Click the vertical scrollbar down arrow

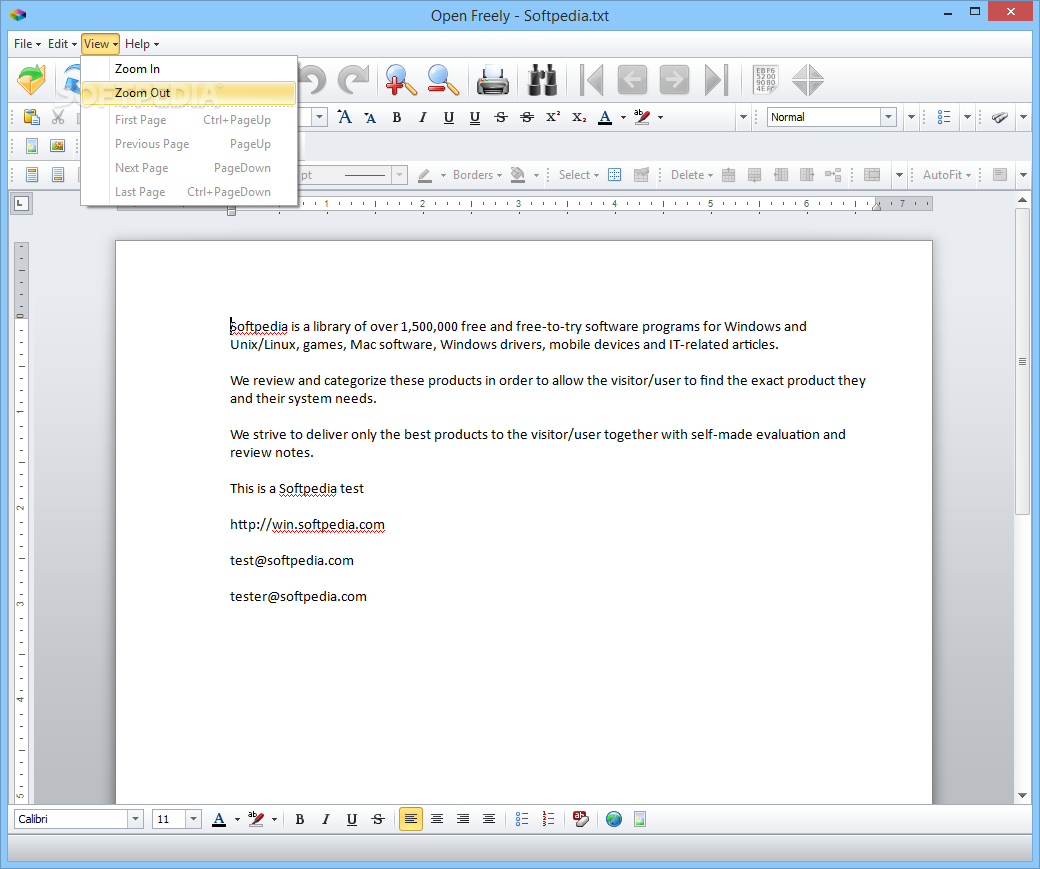1022,795
